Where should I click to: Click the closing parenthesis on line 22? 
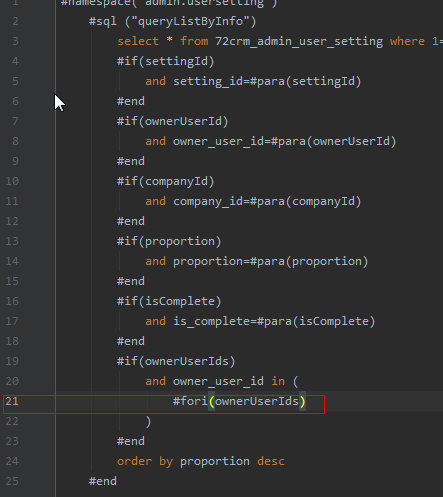point(148,422)
